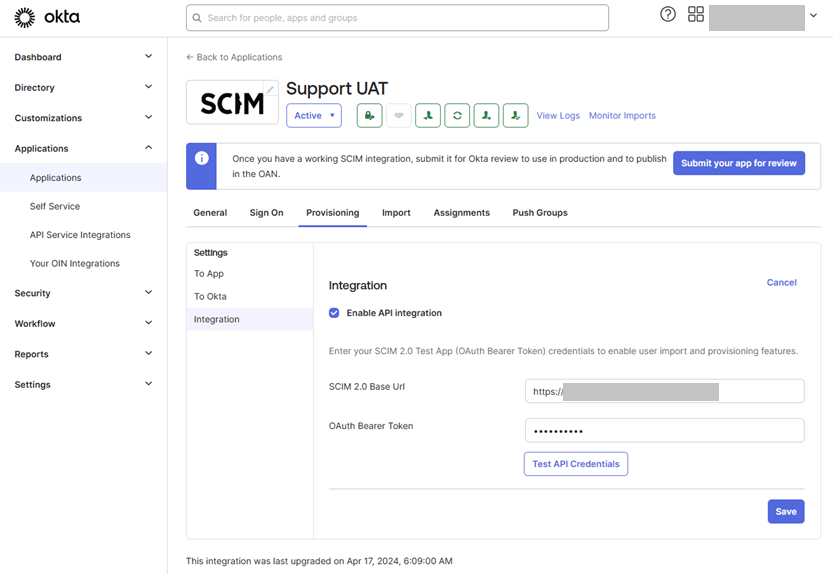Toggle Enable API integration checkbox
This screenshot has height=574, width=833.
coord(334,313)
